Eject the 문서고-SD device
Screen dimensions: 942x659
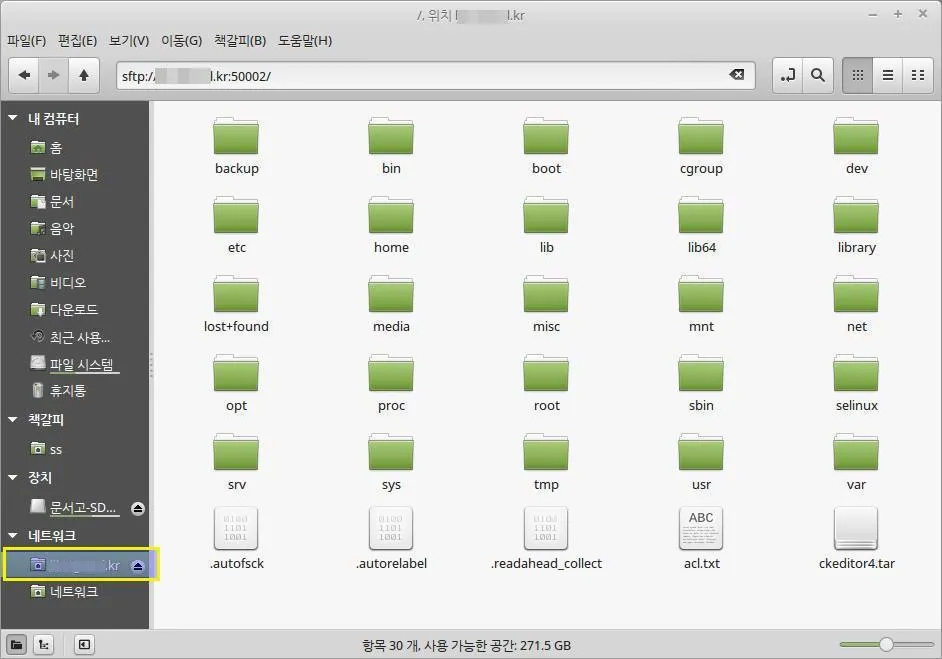click(x=138, y=507)
